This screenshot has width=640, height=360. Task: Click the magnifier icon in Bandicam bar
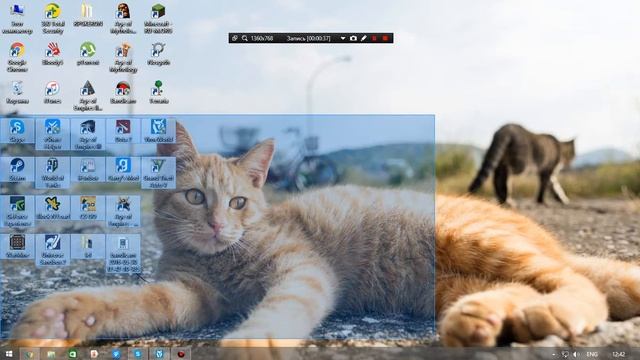(244, 38)
